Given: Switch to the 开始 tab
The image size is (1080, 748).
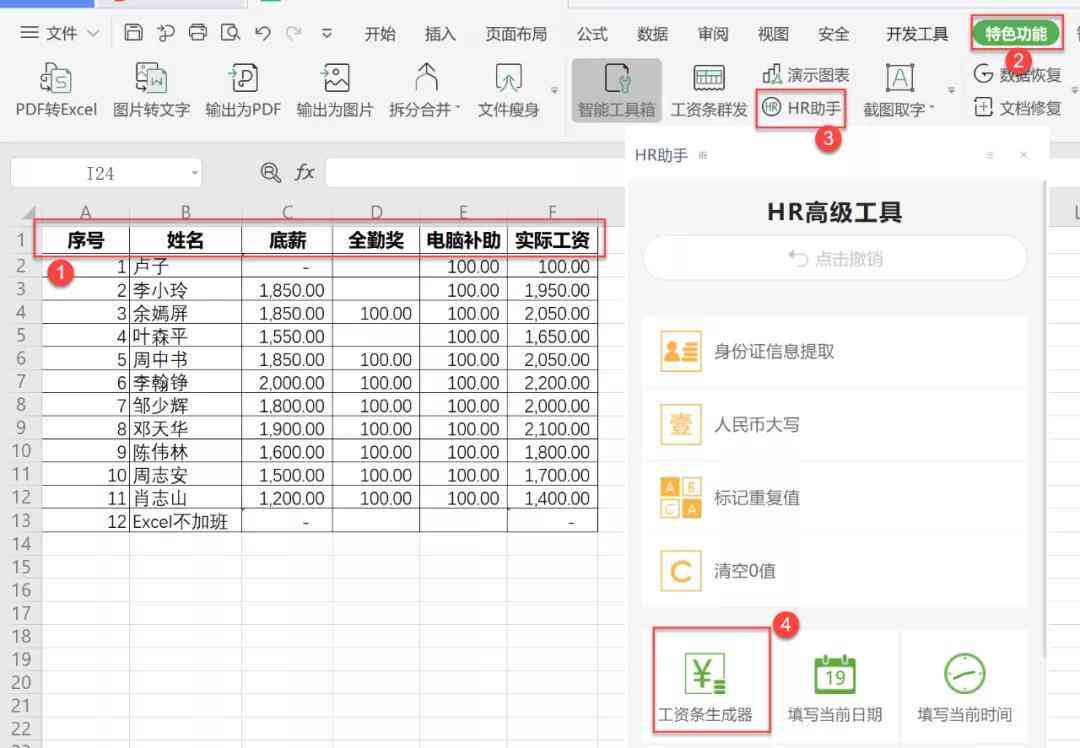Looking at the screenshot, I should click(x=380, y=34).
